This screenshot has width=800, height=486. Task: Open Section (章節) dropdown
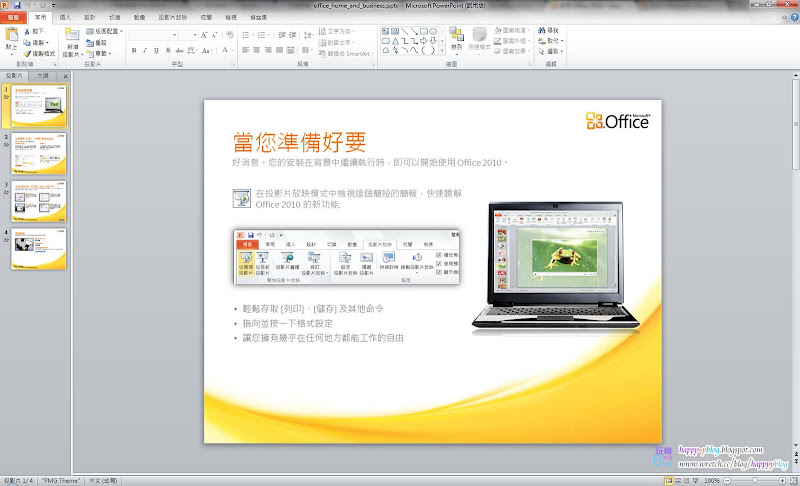[x=99, y=54]
